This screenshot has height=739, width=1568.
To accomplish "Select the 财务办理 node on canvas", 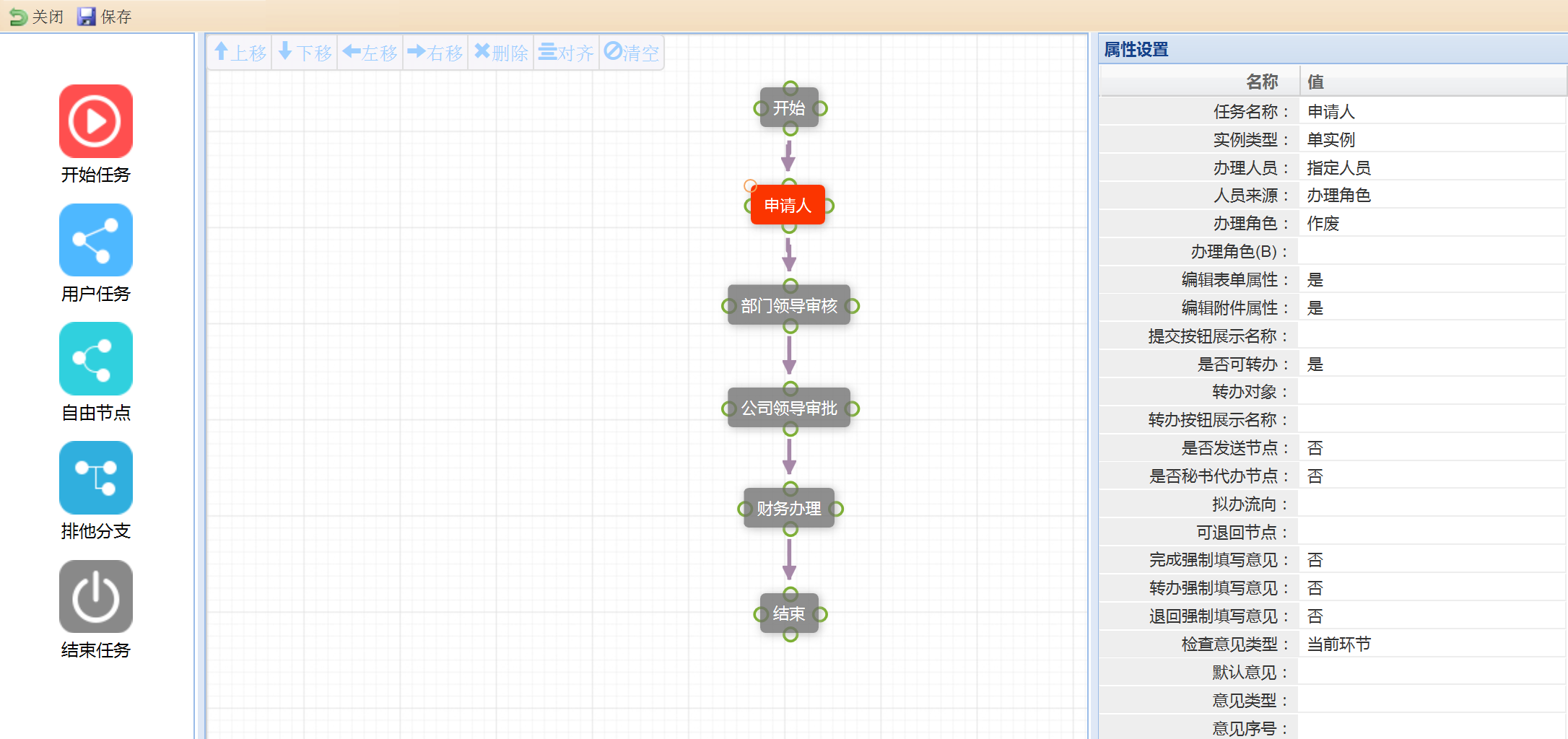I will 788,509.
